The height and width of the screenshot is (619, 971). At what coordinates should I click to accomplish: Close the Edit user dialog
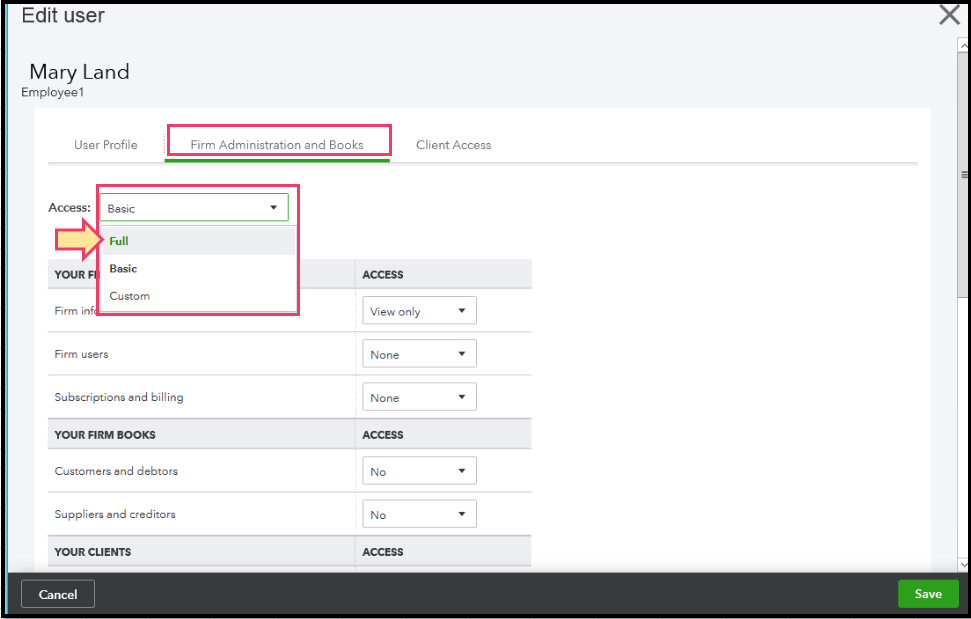[x=948, y=16]
